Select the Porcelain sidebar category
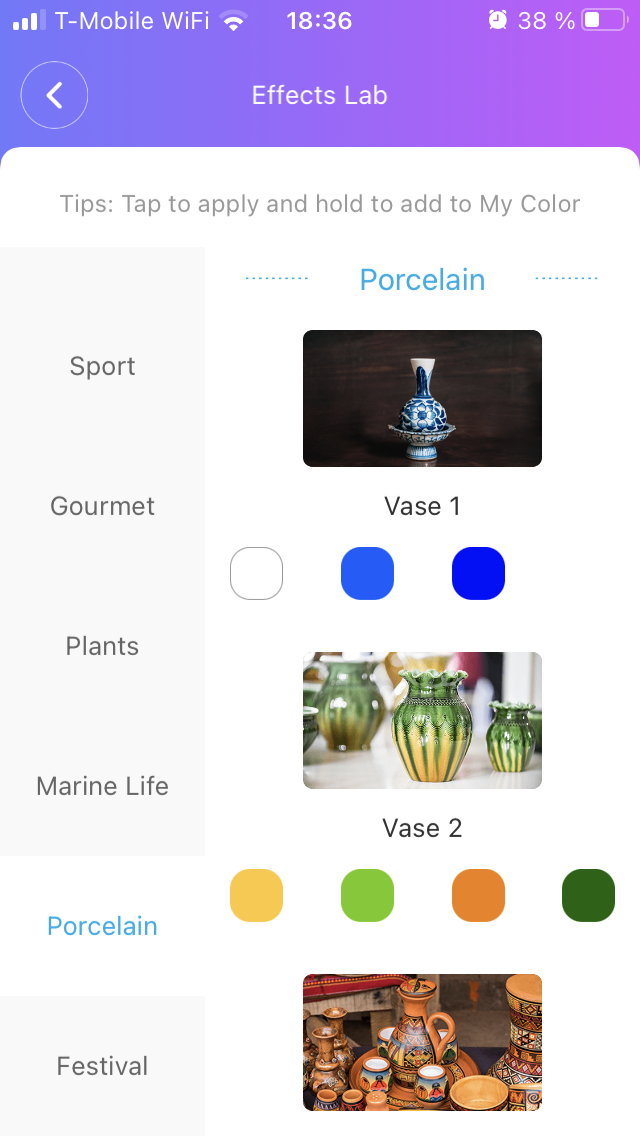 tap(102, 926)
